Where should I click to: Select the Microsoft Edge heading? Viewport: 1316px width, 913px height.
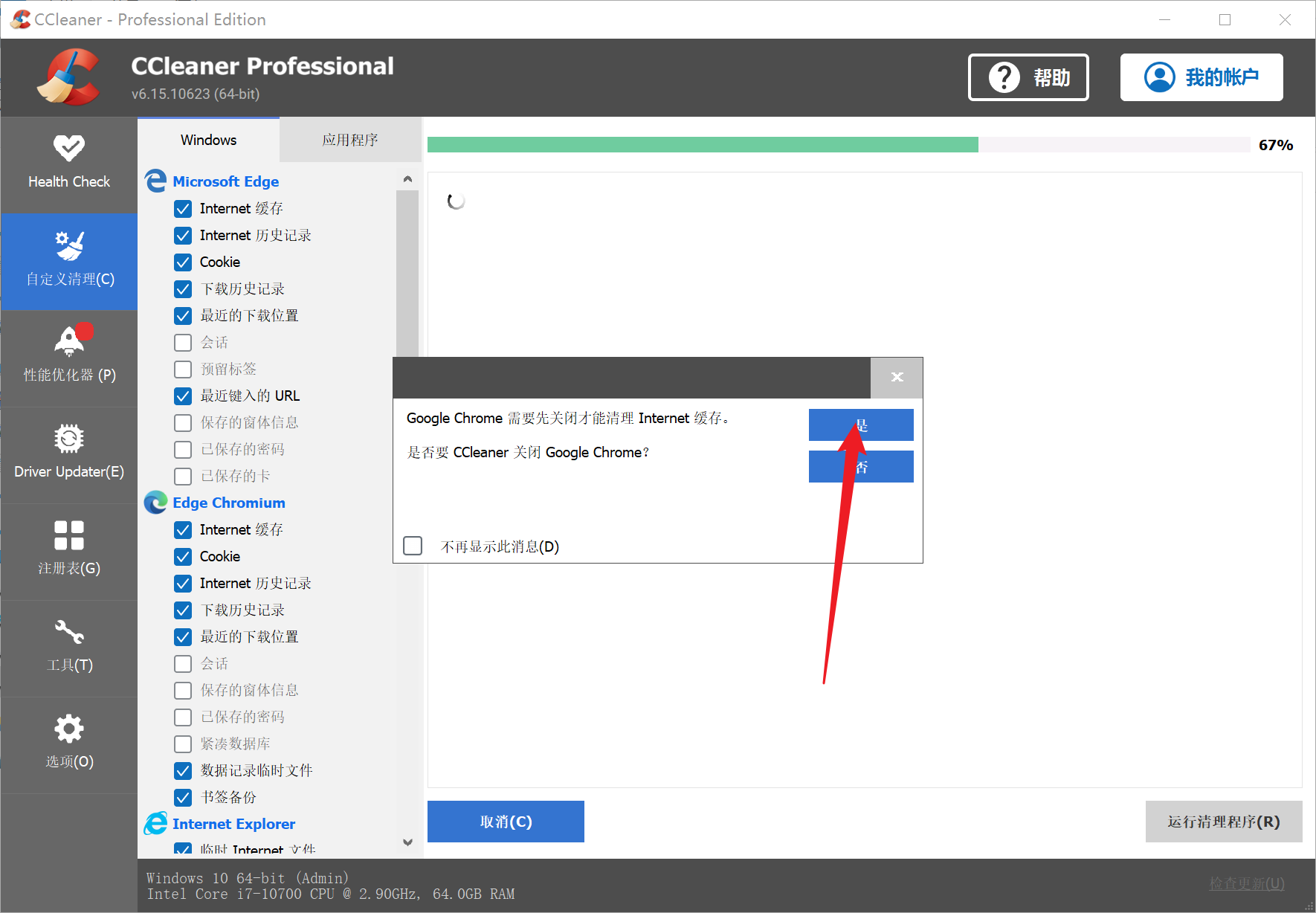(x=226, y=181)
